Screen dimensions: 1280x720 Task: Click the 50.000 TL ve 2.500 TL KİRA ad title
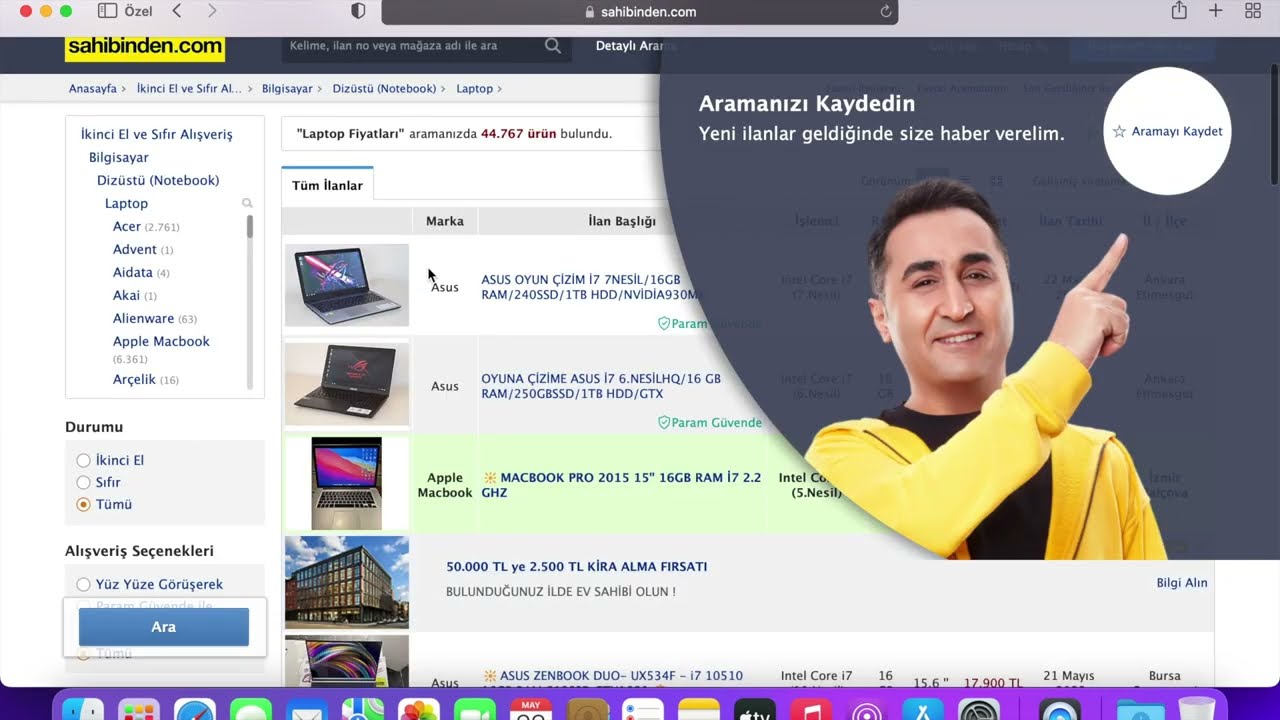(x=576, y=567)
